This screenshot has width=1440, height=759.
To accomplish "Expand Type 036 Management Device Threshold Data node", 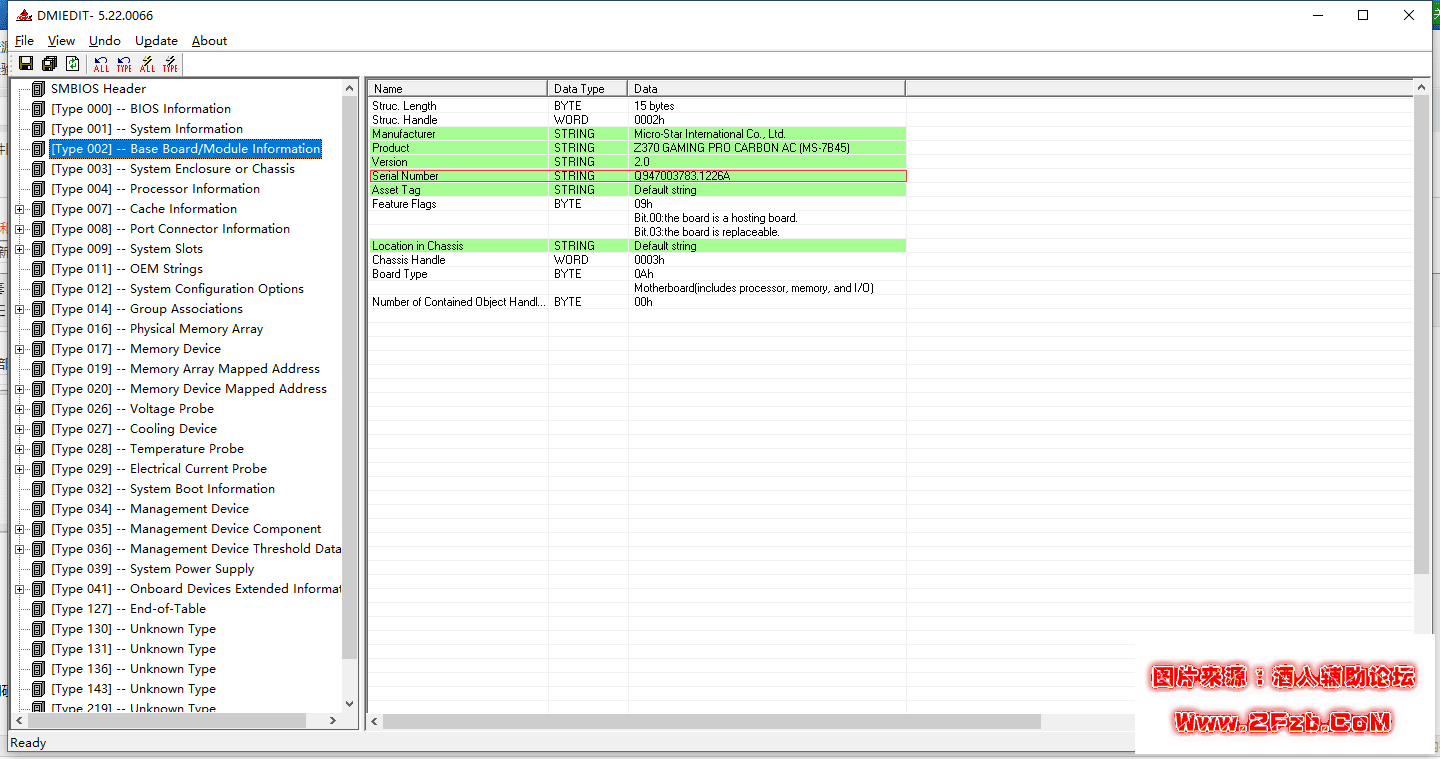I will click(20, 549).
